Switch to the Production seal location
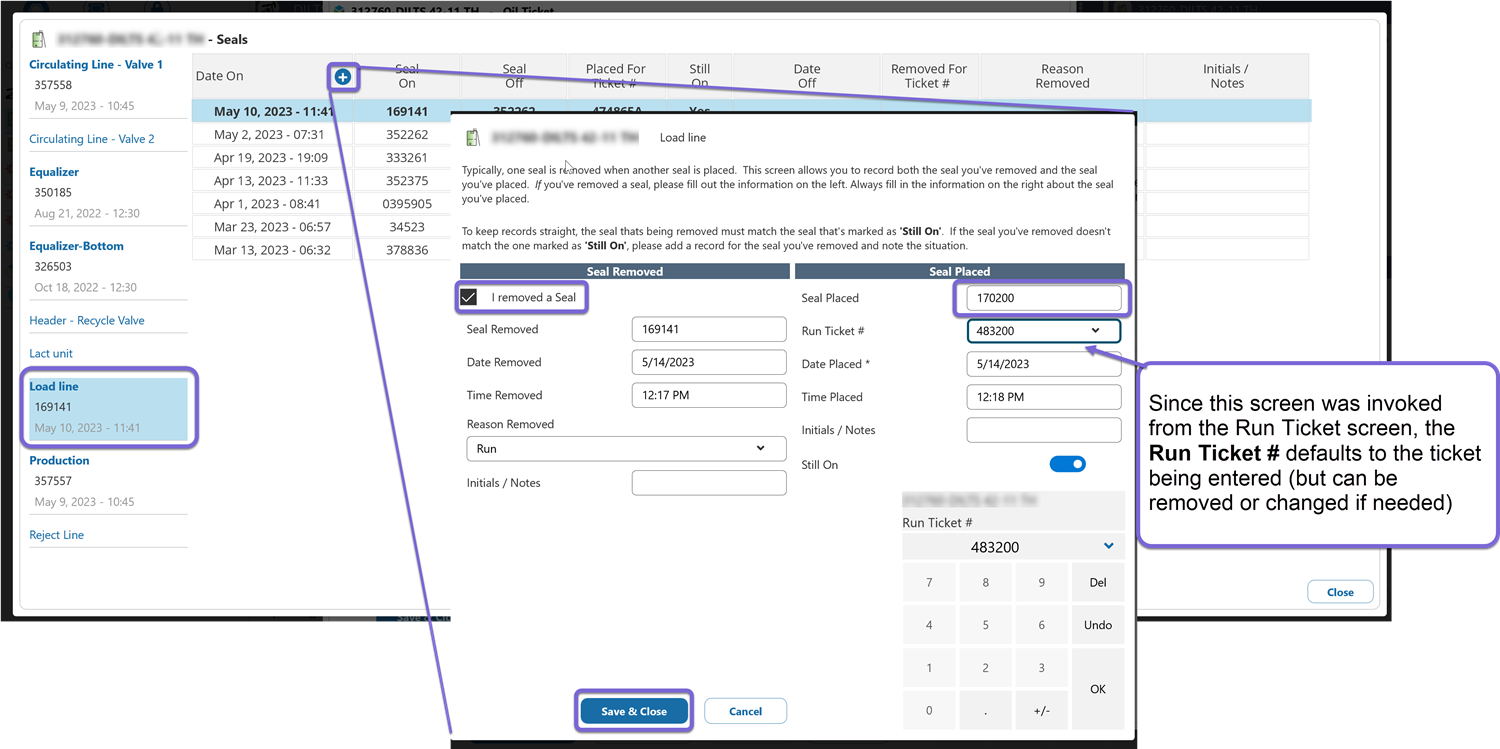1500x749 pixels. click(x=59, y=461)
